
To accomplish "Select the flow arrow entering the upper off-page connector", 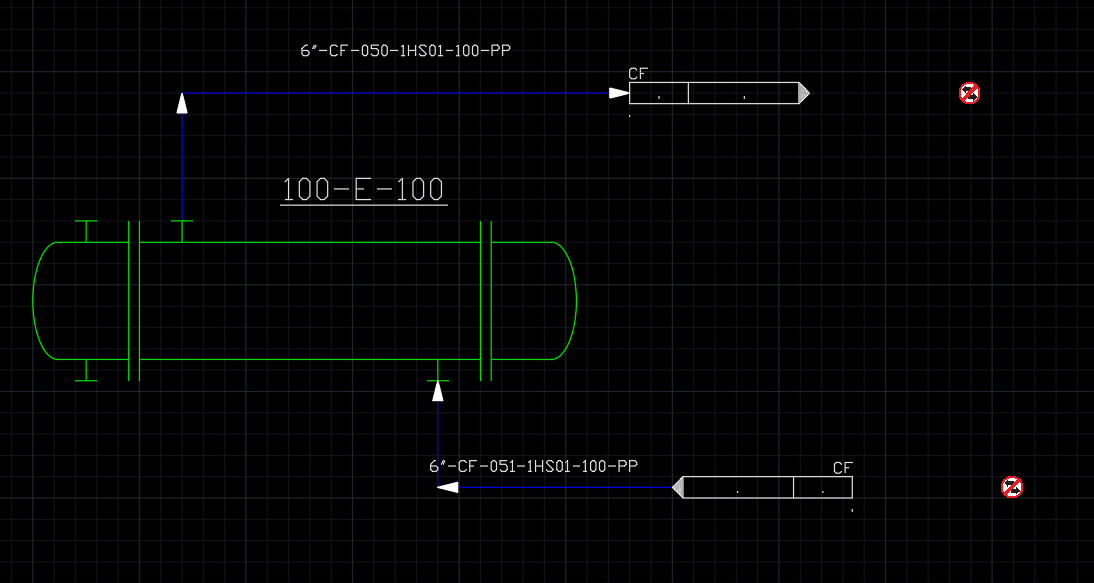I will (619, 93).
